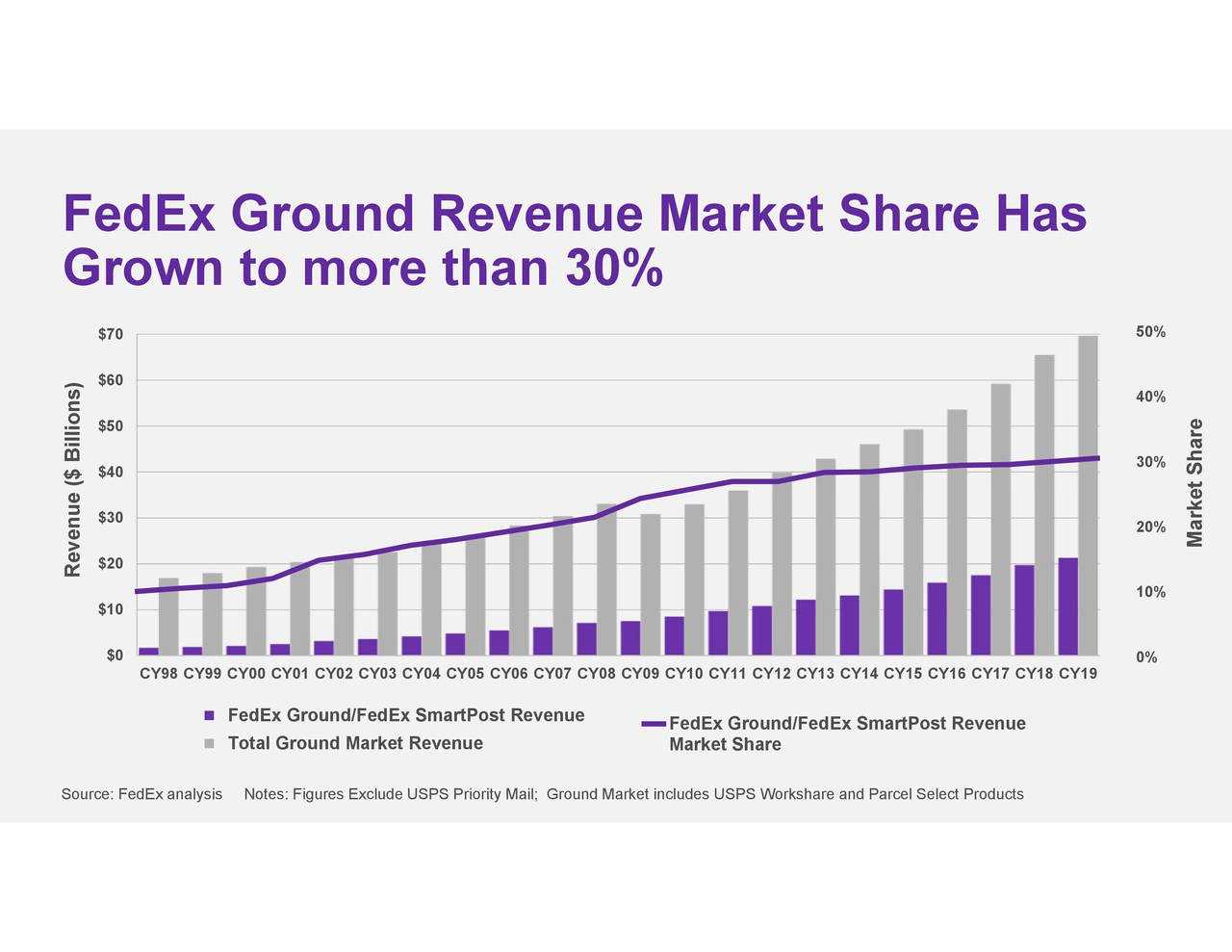Click the gray CY18 total market bar
The image size is (1232, 952).
[1044, 504]
